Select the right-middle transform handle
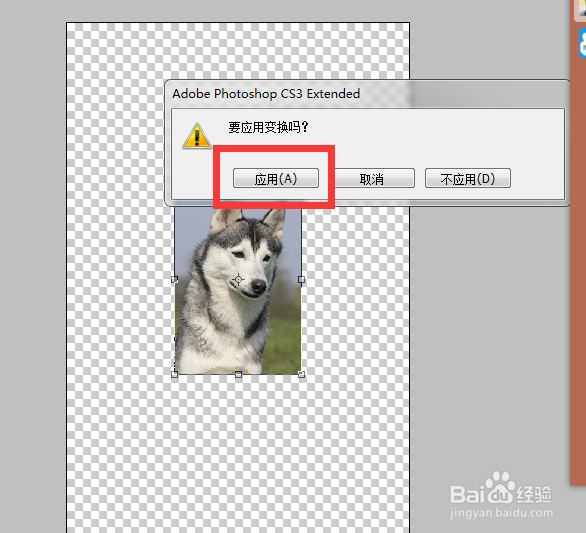586x533 pixels. coord(301,279)
